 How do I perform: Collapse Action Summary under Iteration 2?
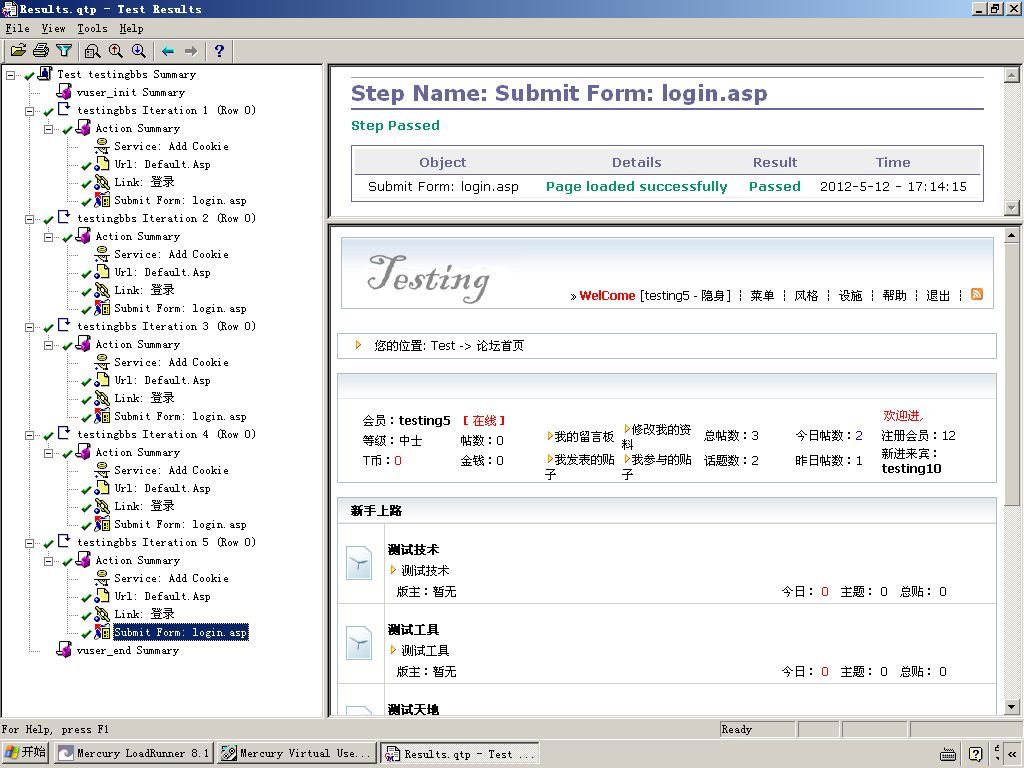click(48, 237)
